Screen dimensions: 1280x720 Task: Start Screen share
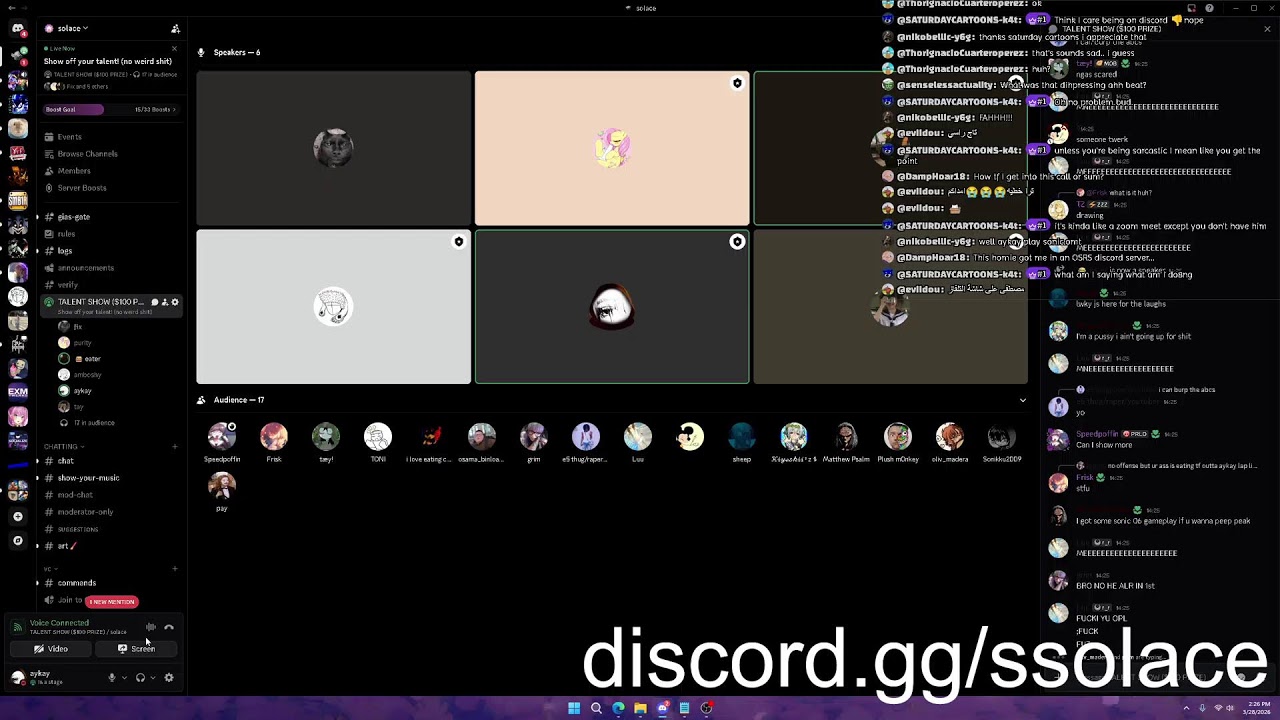pos(136,649)
